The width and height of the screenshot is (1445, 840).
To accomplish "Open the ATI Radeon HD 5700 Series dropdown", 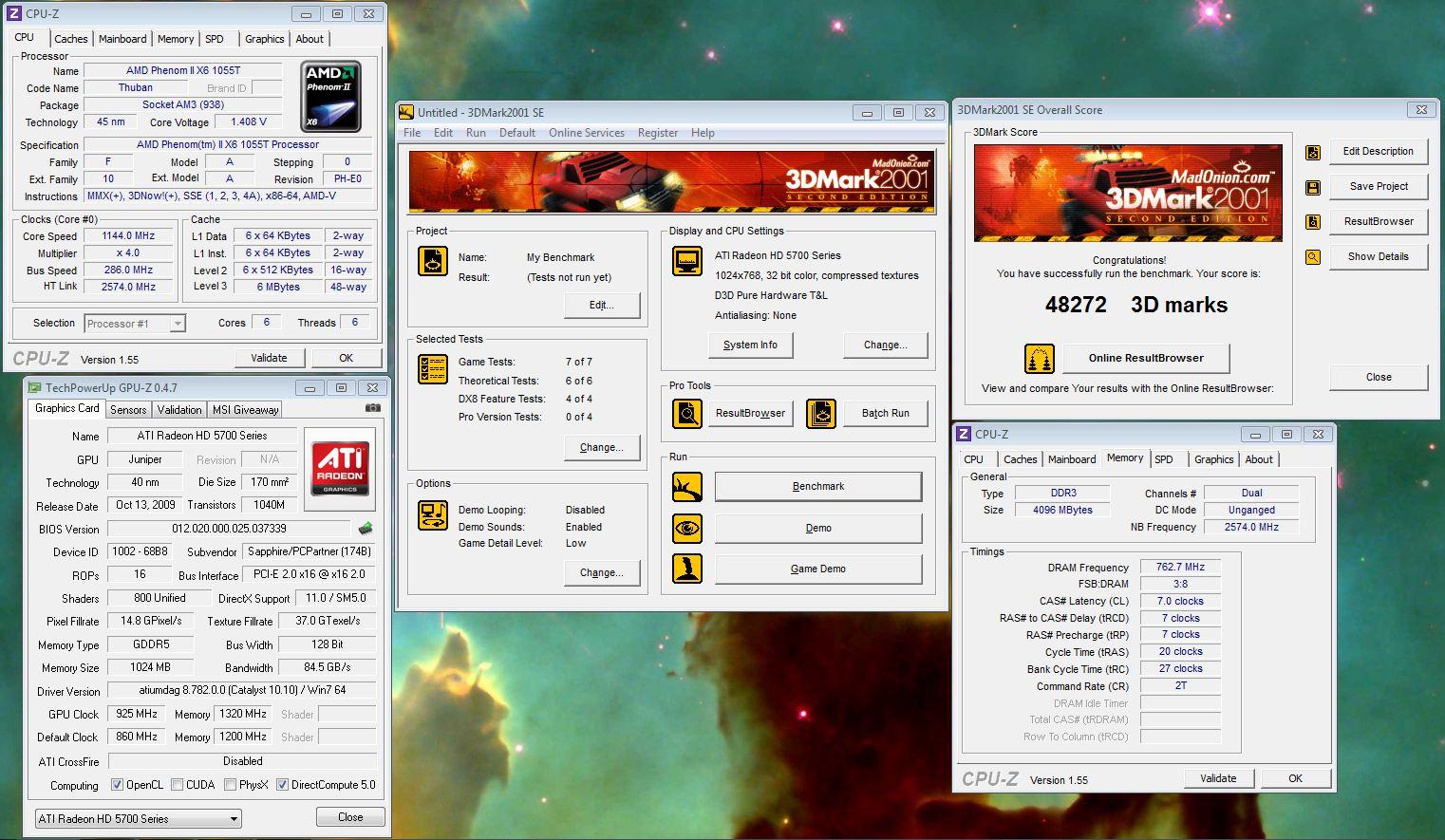I will tap(139, 818).
